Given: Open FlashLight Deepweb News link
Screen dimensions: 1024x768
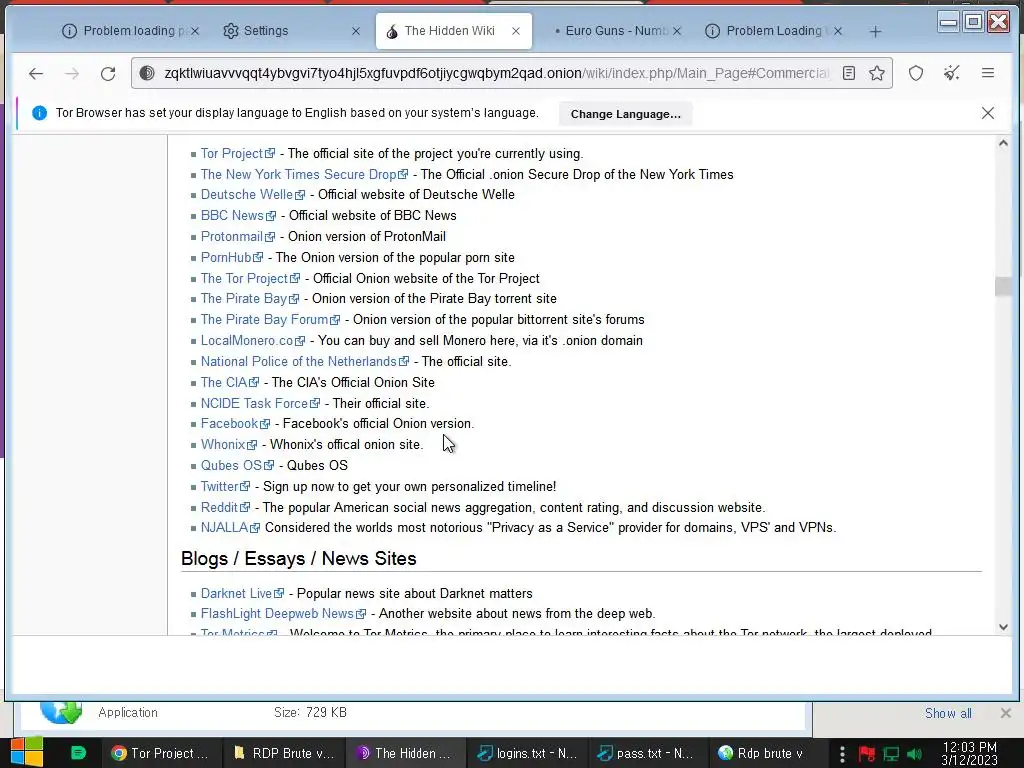Looking at the screenshot, I should coord(283,613).
